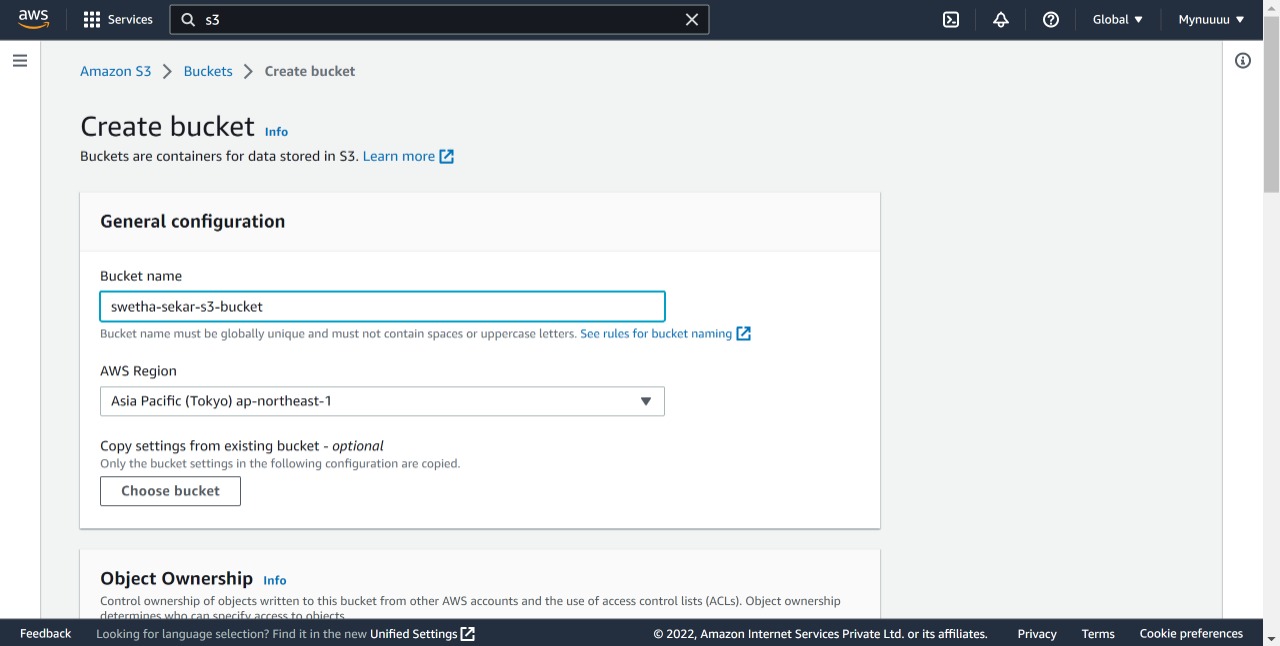
Task: Go to Buckets breadcrumb
Action: click(x=208, y=71)
